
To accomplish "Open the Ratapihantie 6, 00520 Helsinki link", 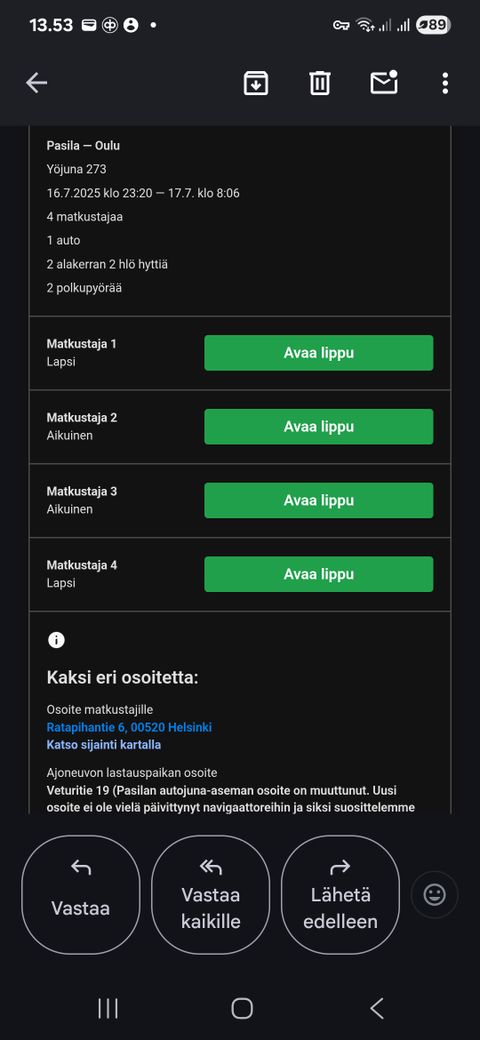I will coord(129,728).
